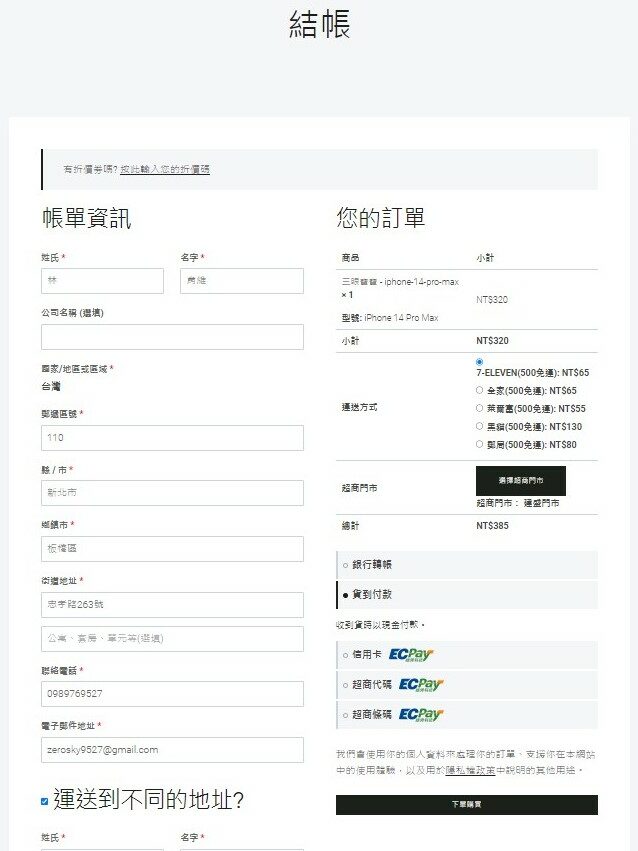638x851 pixels.
Task: Select 銀行轉帳 payment method
Action: coord(346,565)
